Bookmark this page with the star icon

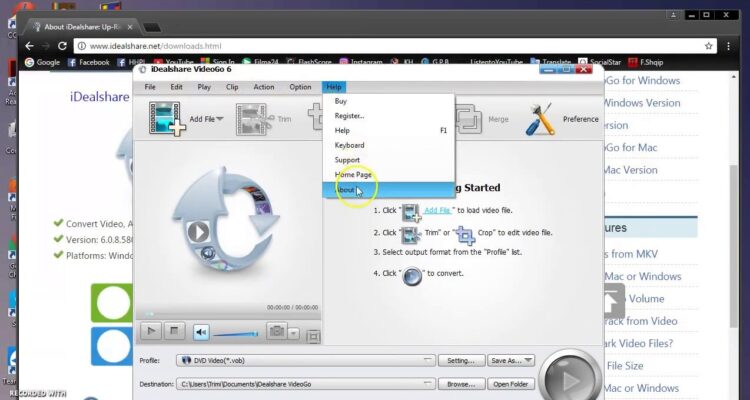coord(708,46)
